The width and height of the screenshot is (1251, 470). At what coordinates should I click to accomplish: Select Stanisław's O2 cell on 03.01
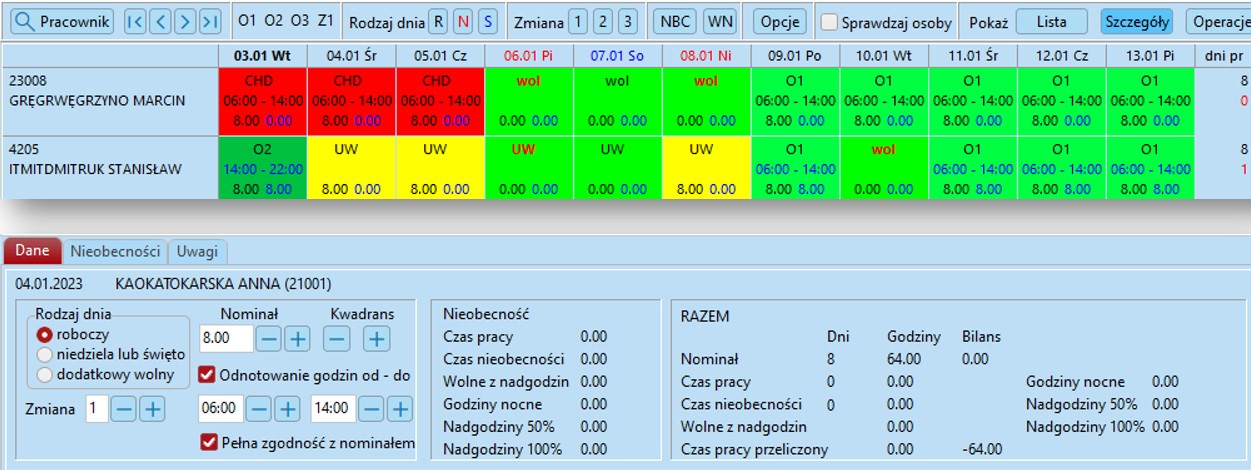262,168
